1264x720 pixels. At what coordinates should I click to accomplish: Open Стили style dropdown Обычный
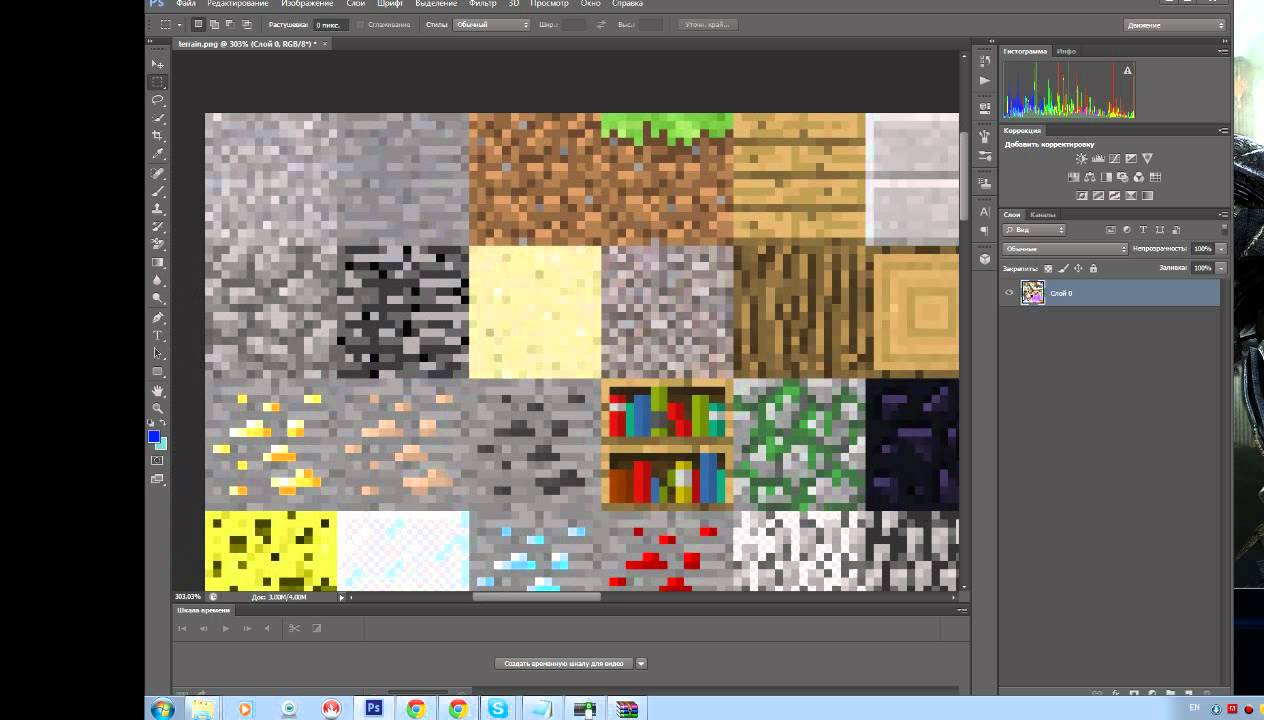click(x=491, y=24)
